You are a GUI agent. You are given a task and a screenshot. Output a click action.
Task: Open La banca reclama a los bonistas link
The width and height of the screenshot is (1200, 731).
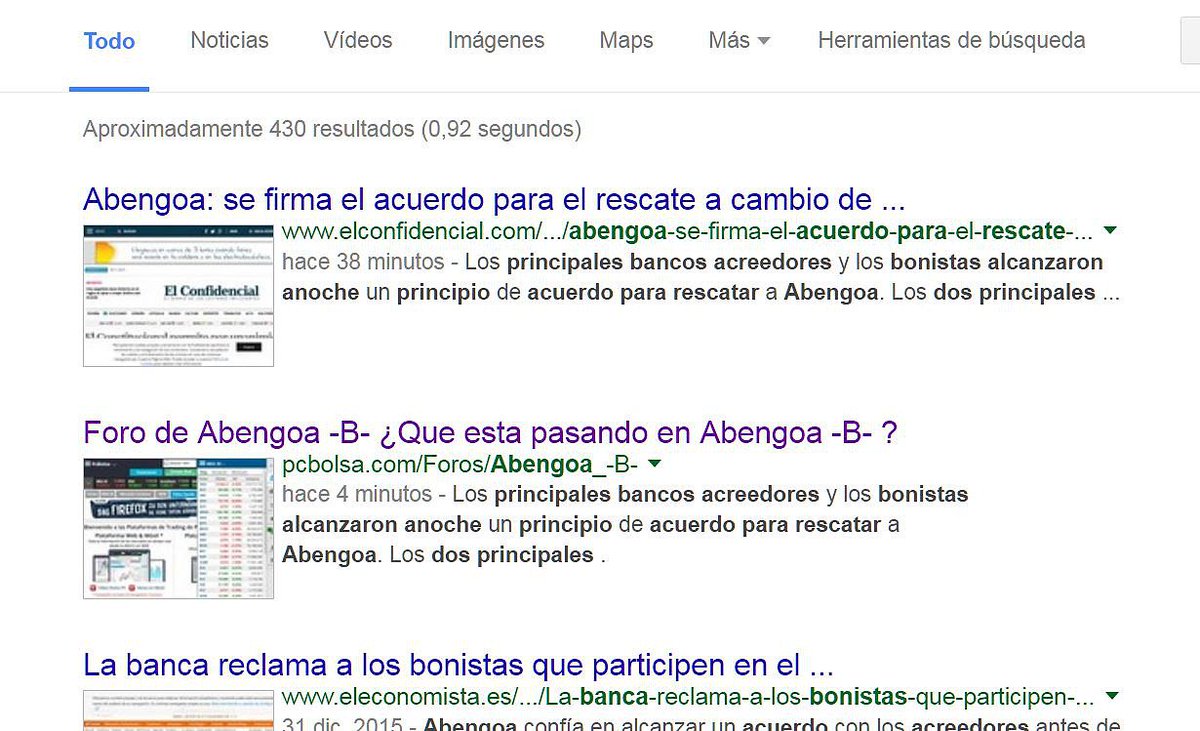[458, 665]
